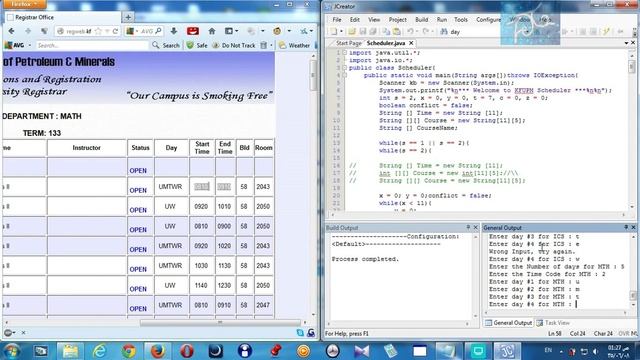This screenshot has height=360, width=640.
Task: Open JCreator Configure menu
Action: [x=488, y=20]
